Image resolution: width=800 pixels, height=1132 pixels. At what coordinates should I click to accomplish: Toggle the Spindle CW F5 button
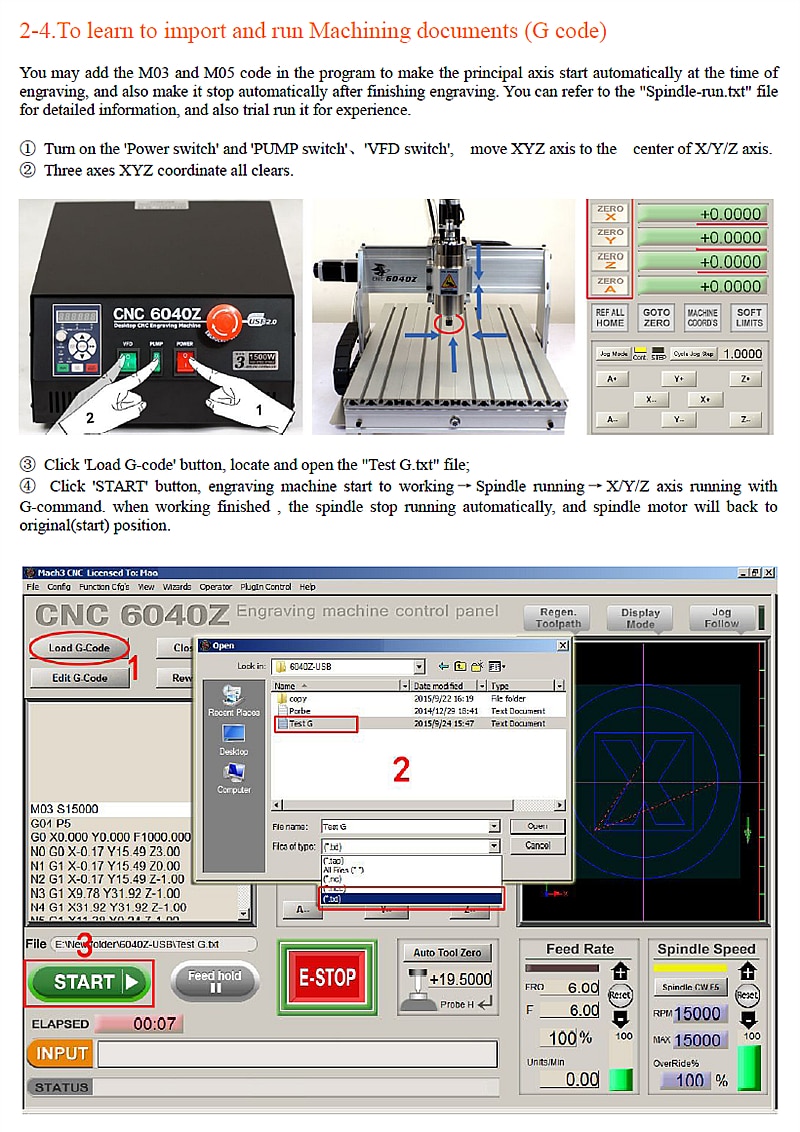tap(691, 986)
